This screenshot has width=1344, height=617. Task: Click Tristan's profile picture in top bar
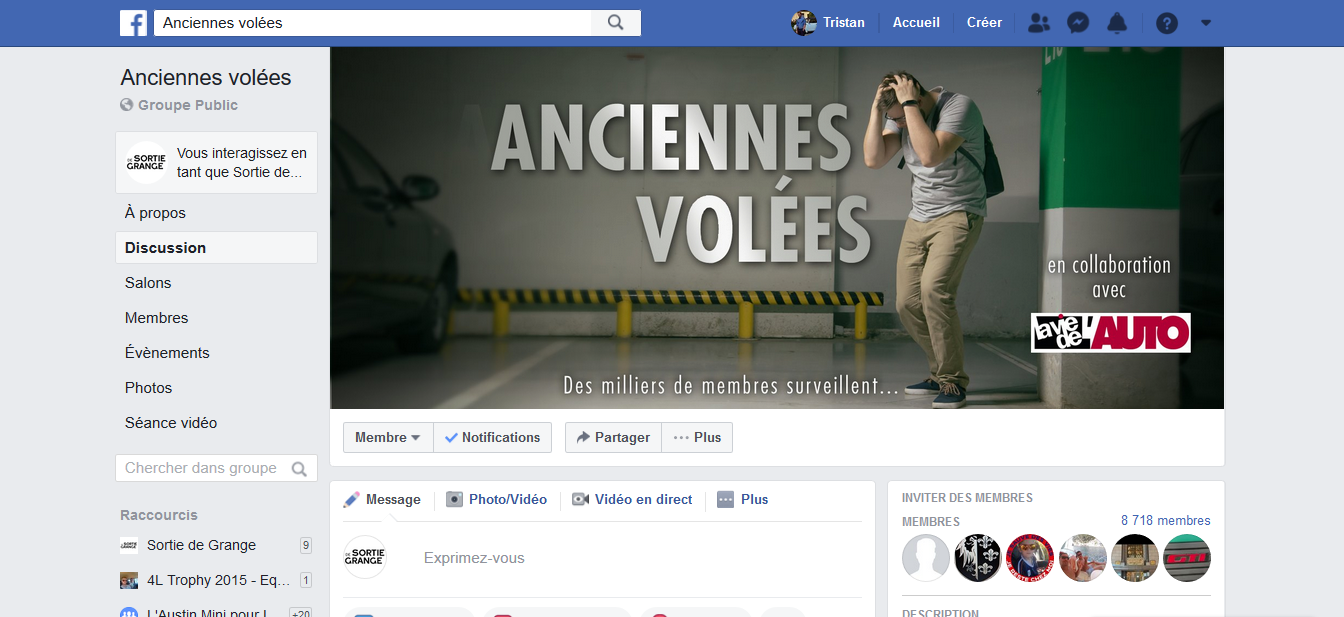tap(804, 23)
